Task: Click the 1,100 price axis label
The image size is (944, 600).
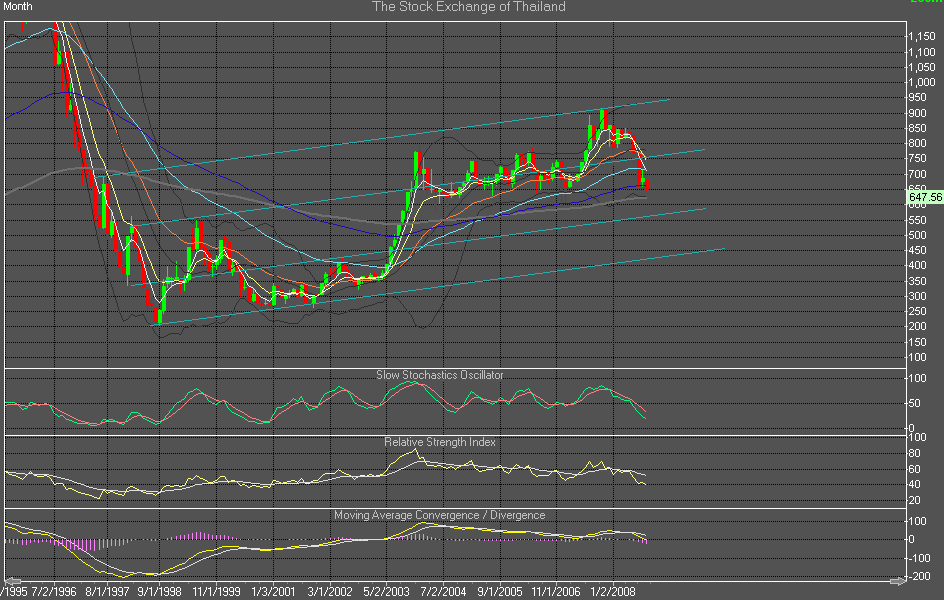Action: 922,52
